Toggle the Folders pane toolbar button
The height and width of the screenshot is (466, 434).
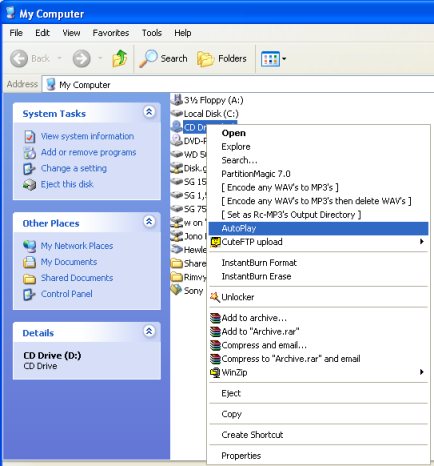pyautogui.click(x=222, y=59)
